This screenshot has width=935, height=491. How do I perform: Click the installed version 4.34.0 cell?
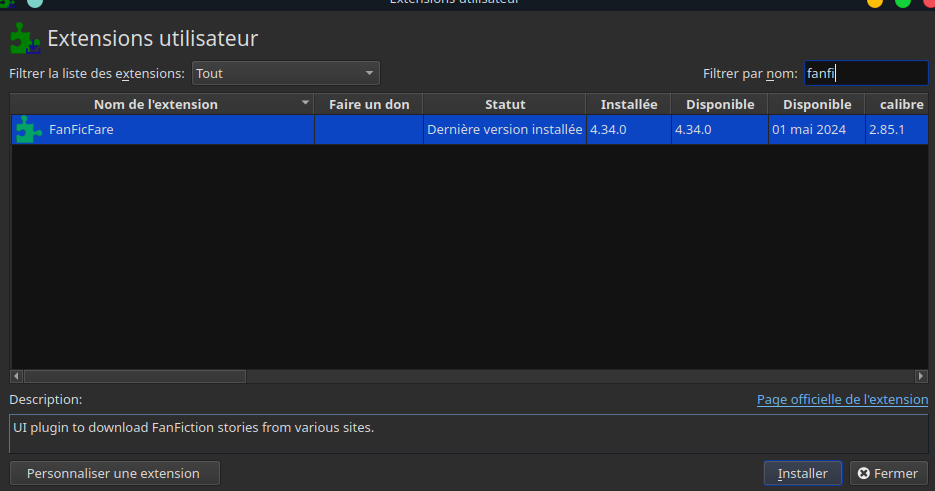629,129
